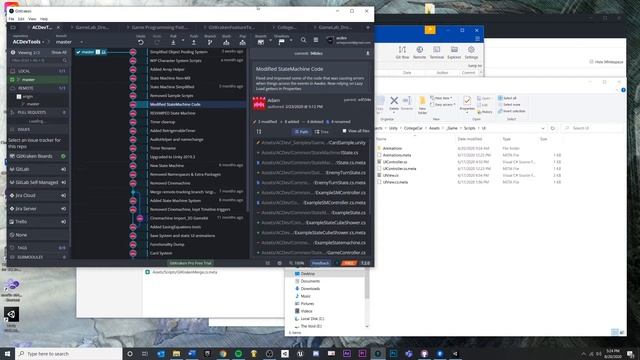Image resolution: width=640 pixels, height=360 pixels.
Task: Open the Timelines flag icon
Action: tap(282, 42)
